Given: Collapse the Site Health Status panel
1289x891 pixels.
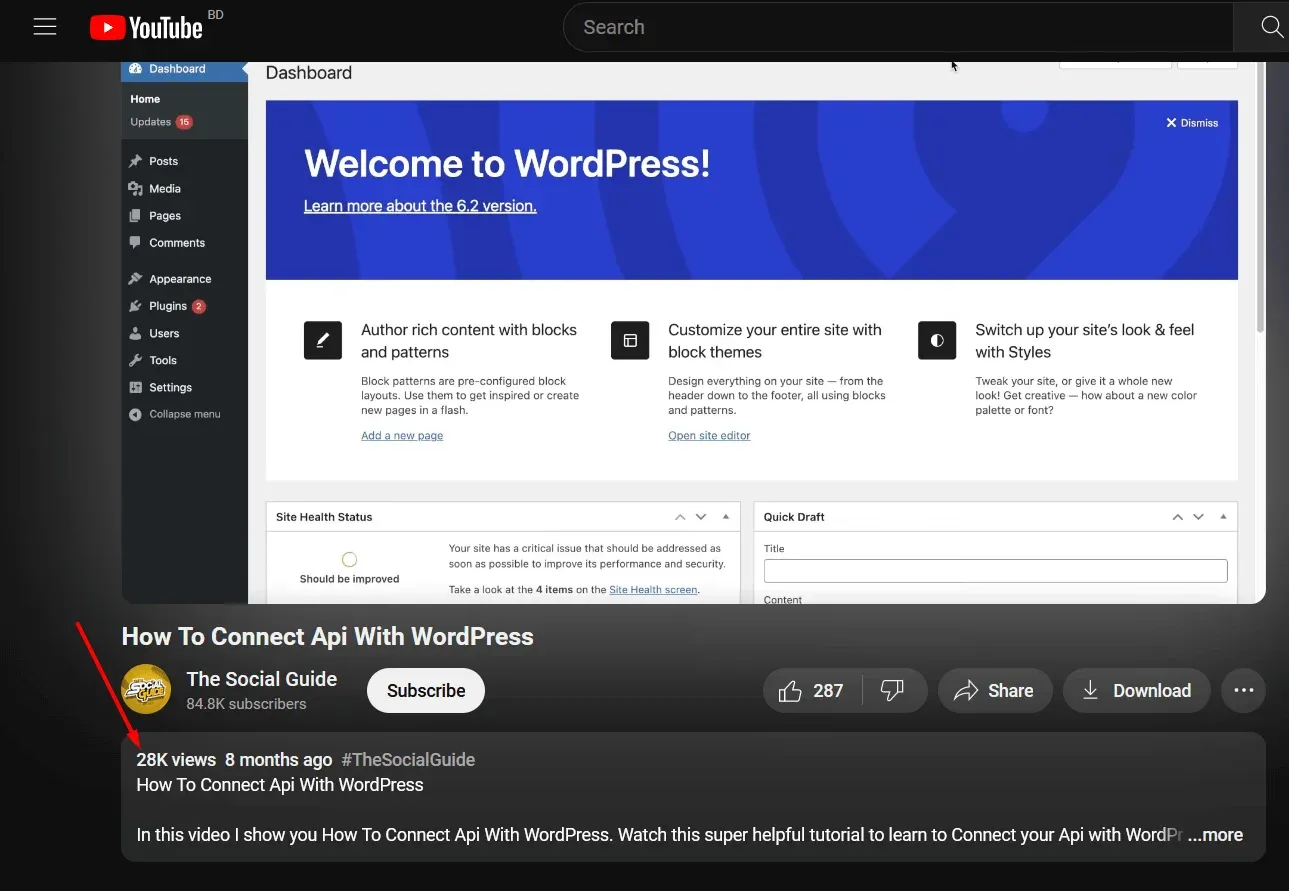Looking at the screenshot, I should tap(725, 517).
